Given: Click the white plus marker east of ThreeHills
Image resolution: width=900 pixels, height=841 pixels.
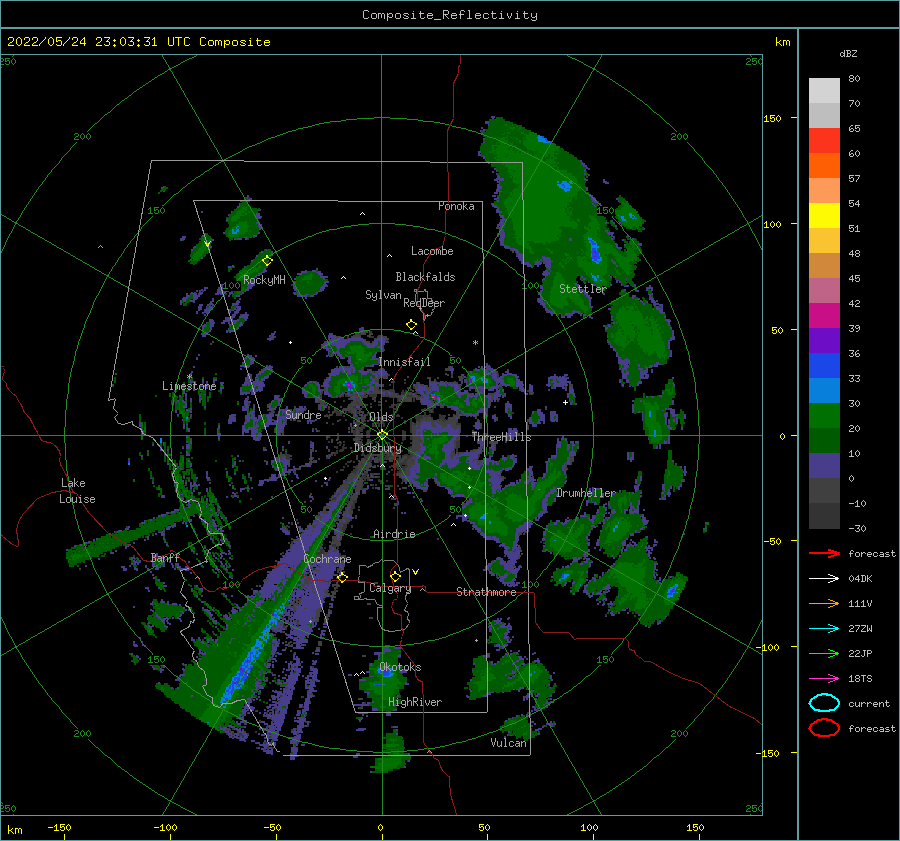Looking at the screenshot, I should [x=565, y=402].
